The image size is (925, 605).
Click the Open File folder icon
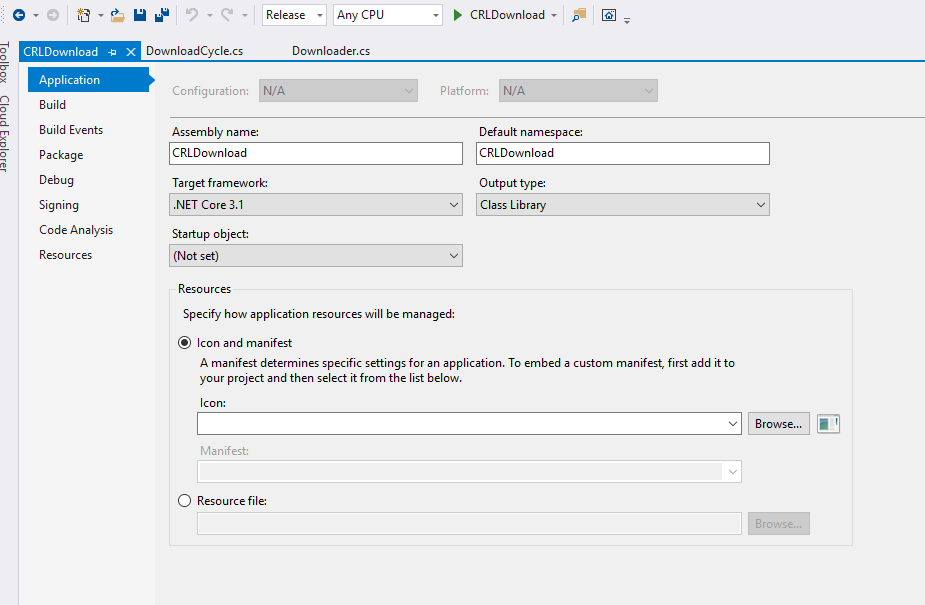pos(117,15)
